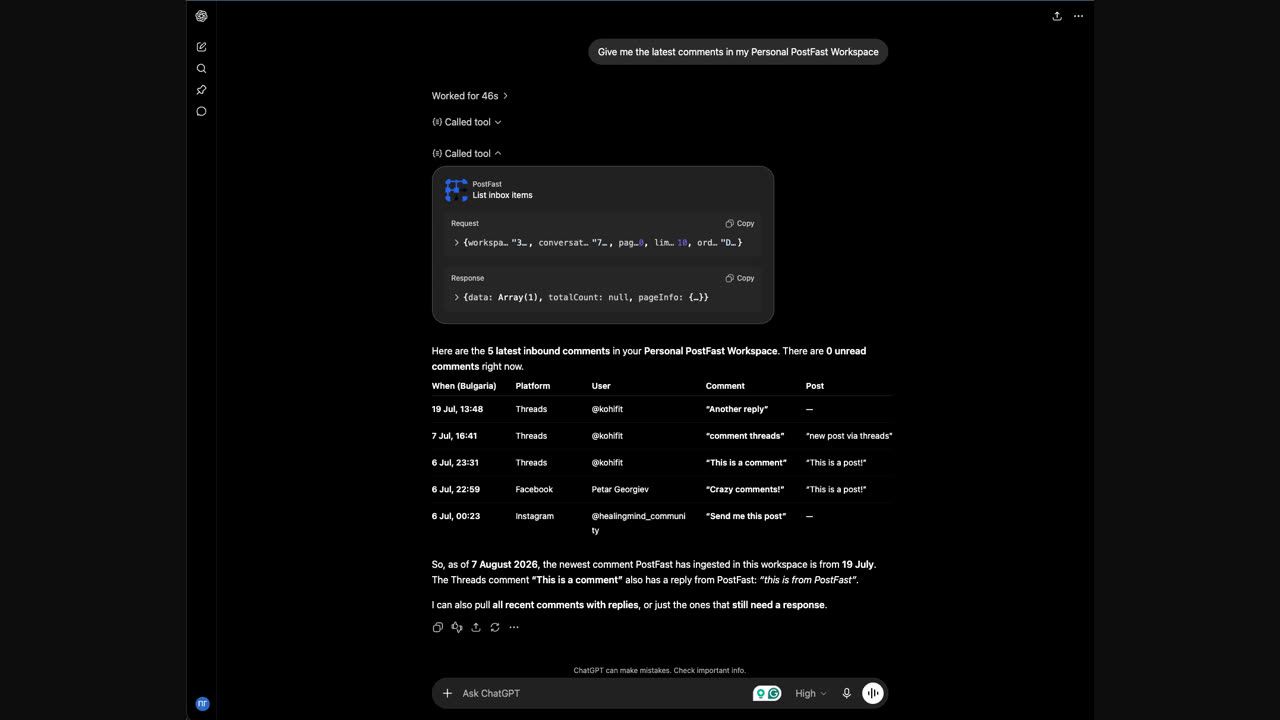Click the PostFast app logo in the tool card
The image size is (1280, 720).
click(x=456, y=190)
